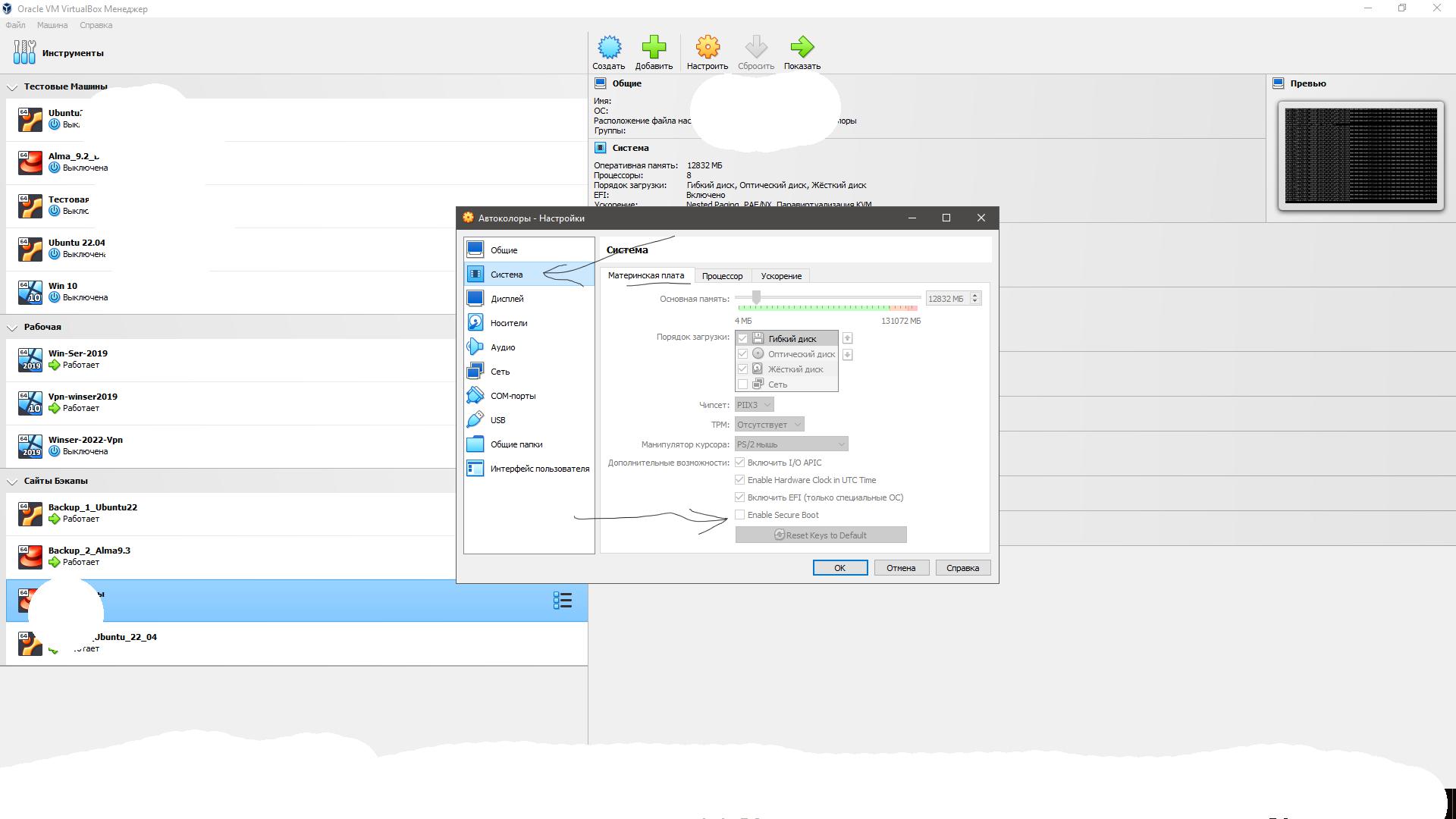Open the TPM Отсутствует dropdown
Screen dimensions: 1456x819
(768, 425)
